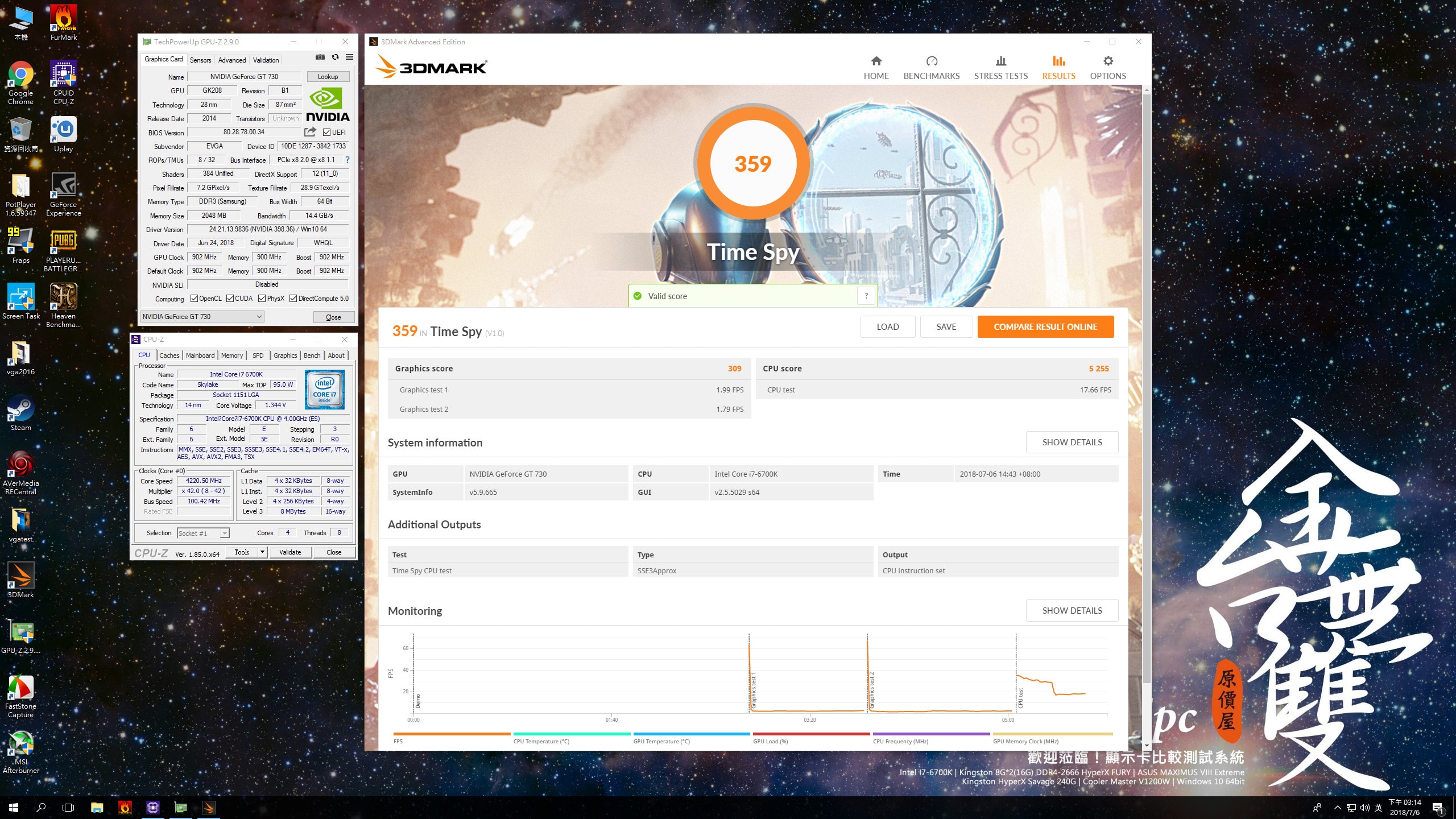Show hidden system tray icons chevron
Screen dimensions: 1456x819
(x=1337, y=807)
